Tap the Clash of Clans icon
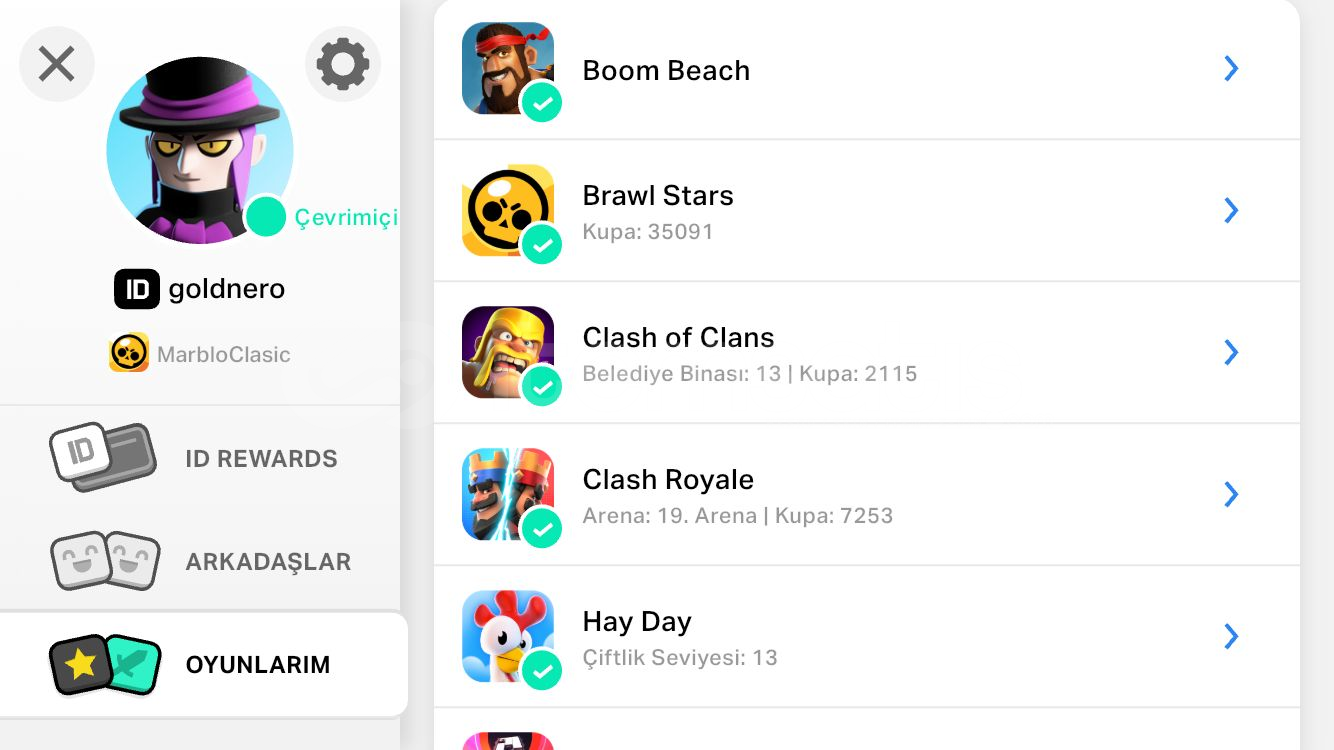Image resolution: width=1334 pixels, height=750 pixels. point(506,350)
